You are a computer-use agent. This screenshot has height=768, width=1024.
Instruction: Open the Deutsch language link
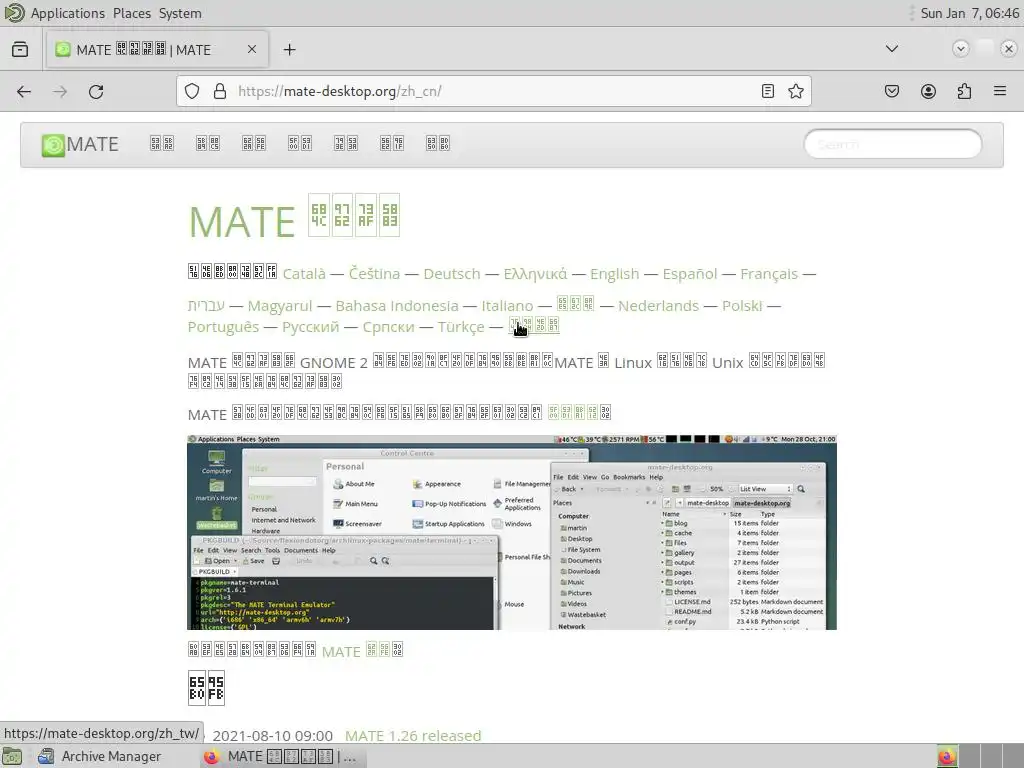point(452,274)
